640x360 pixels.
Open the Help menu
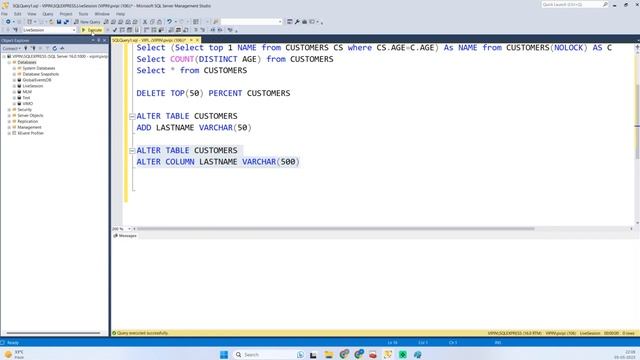[x=120, y=14]
